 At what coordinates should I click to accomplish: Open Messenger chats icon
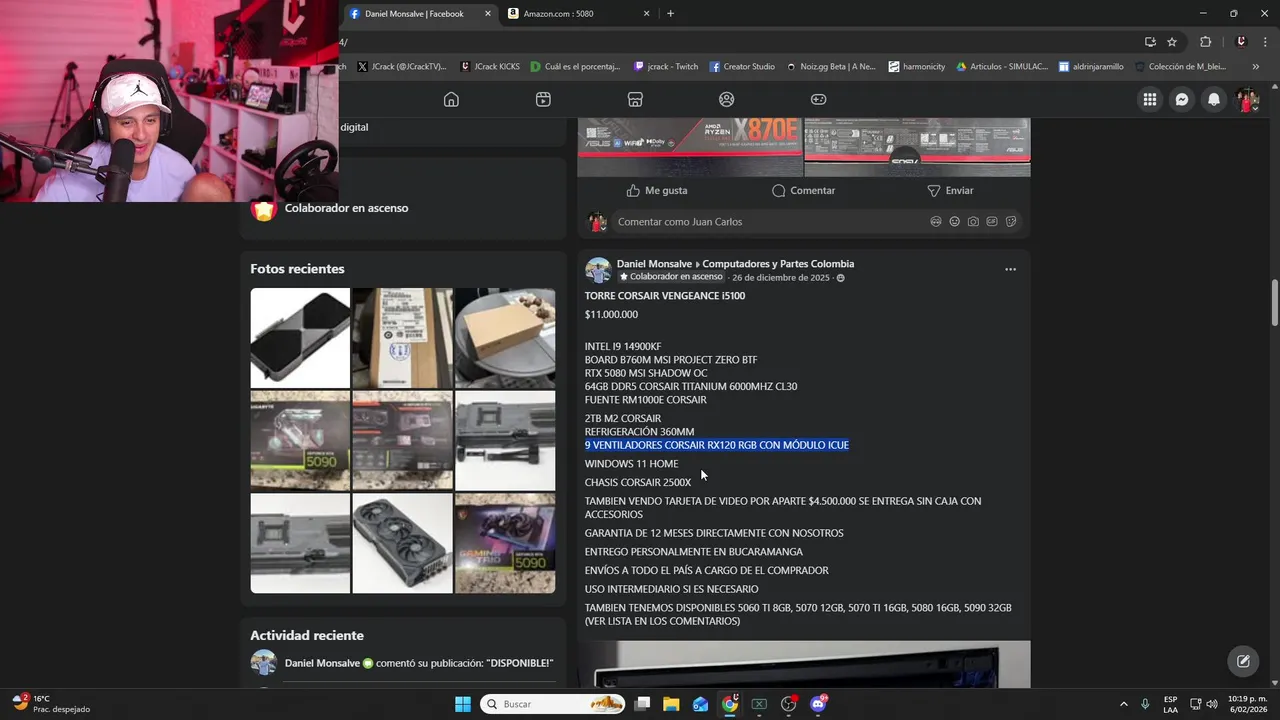click(x=1182, y=99)
